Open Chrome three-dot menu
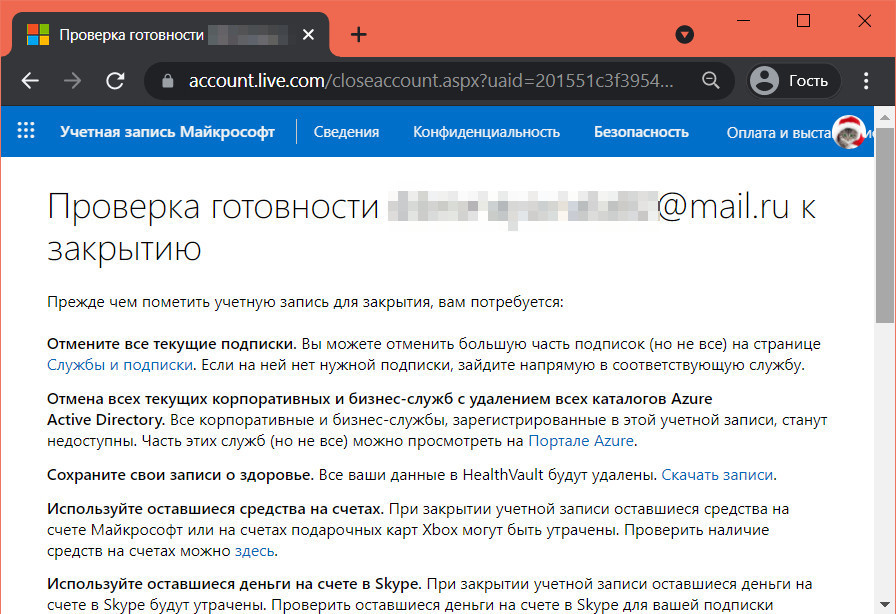The width and height of the screenshot is (896, 614). (x=865, y=81)
